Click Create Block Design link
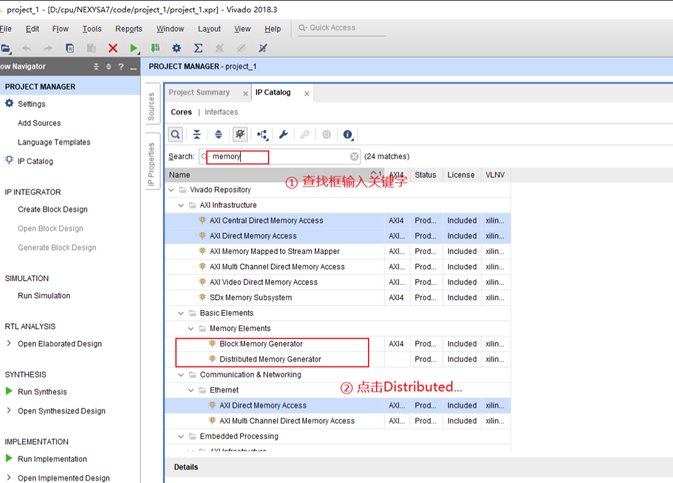The image size is (673, 483). point(52,209)
